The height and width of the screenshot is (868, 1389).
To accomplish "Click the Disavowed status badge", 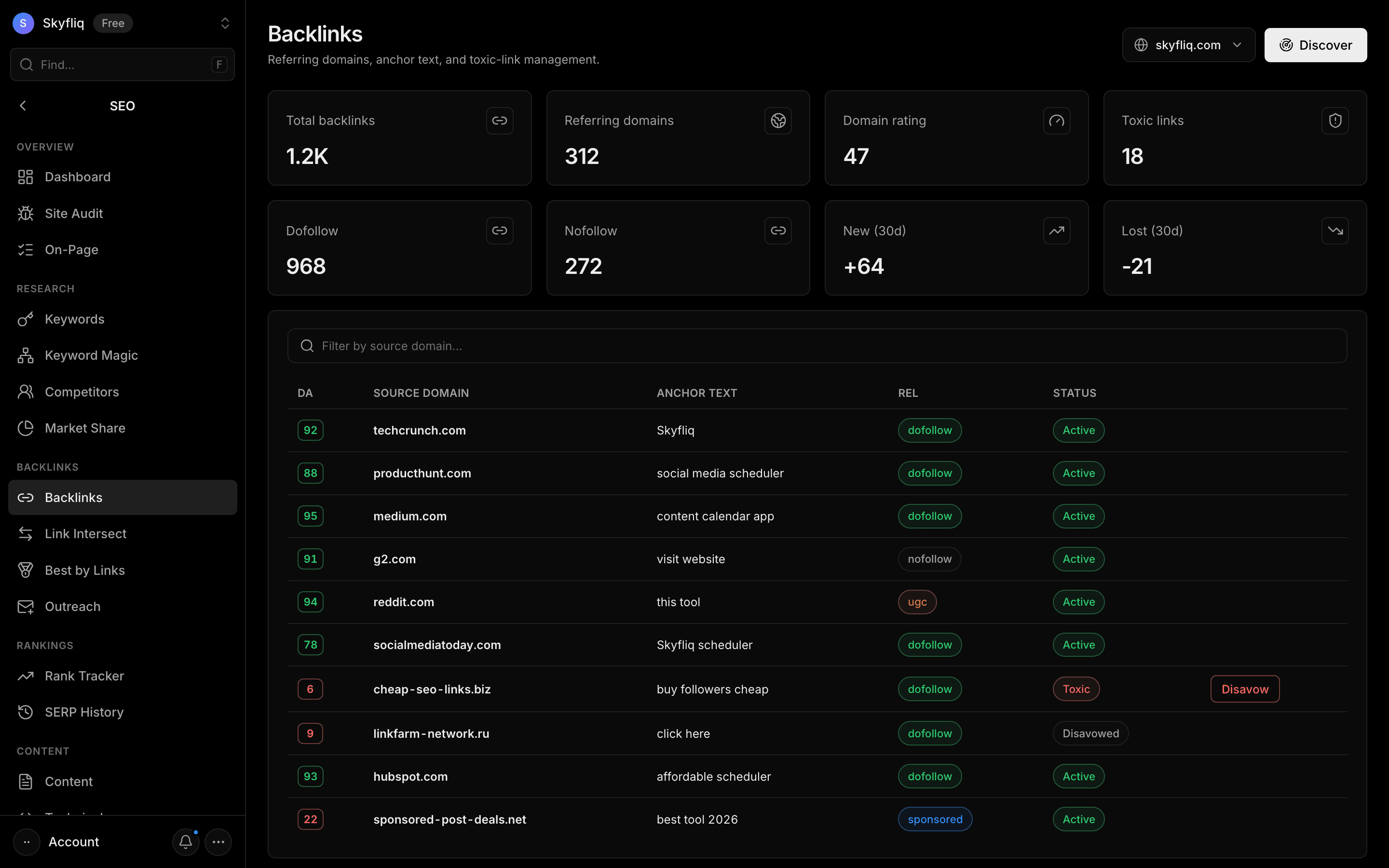I will (1090, 733).
